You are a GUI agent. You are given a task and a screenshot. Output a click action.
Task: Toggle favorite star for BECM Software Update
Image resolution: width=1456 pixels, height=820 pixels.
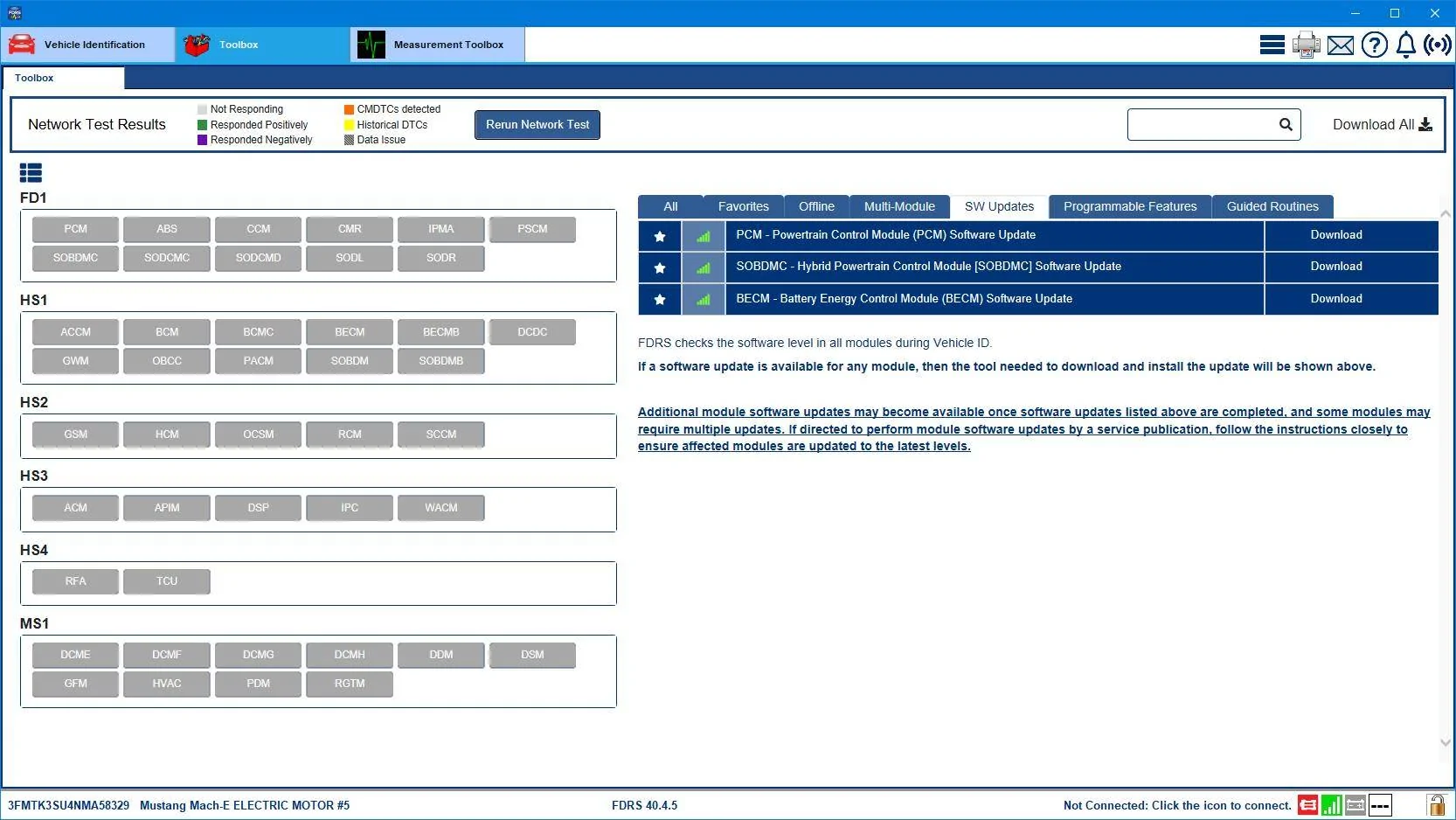(x=660, y=299)
